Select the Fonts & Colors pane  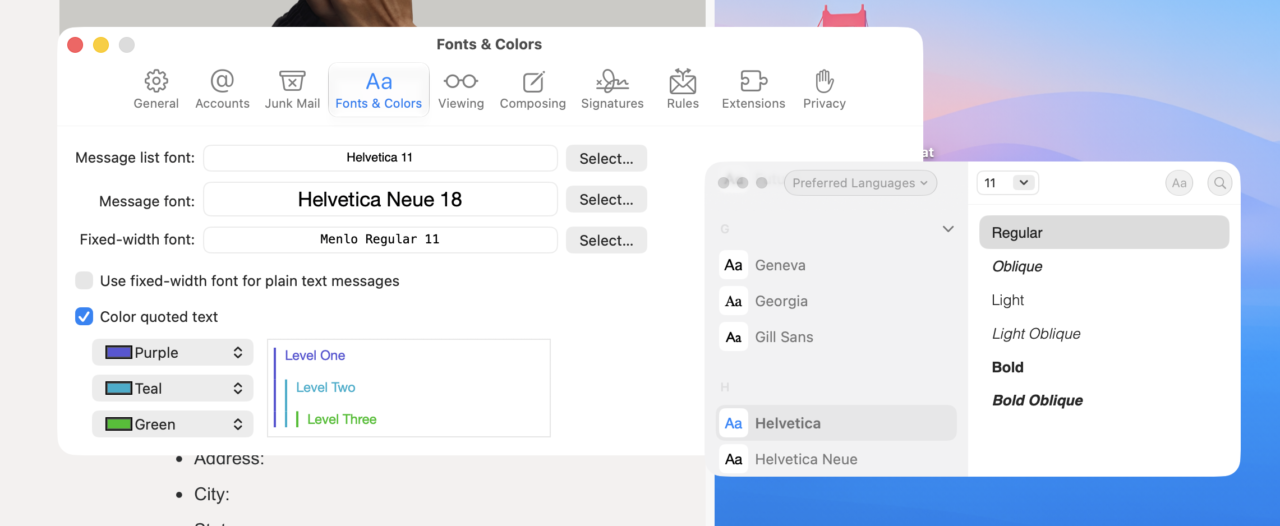379,90
